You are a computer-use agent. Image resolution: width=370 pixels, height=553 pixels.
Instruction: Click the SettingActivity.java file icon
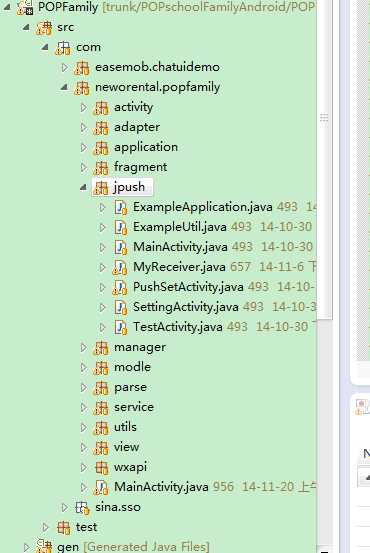120,308
